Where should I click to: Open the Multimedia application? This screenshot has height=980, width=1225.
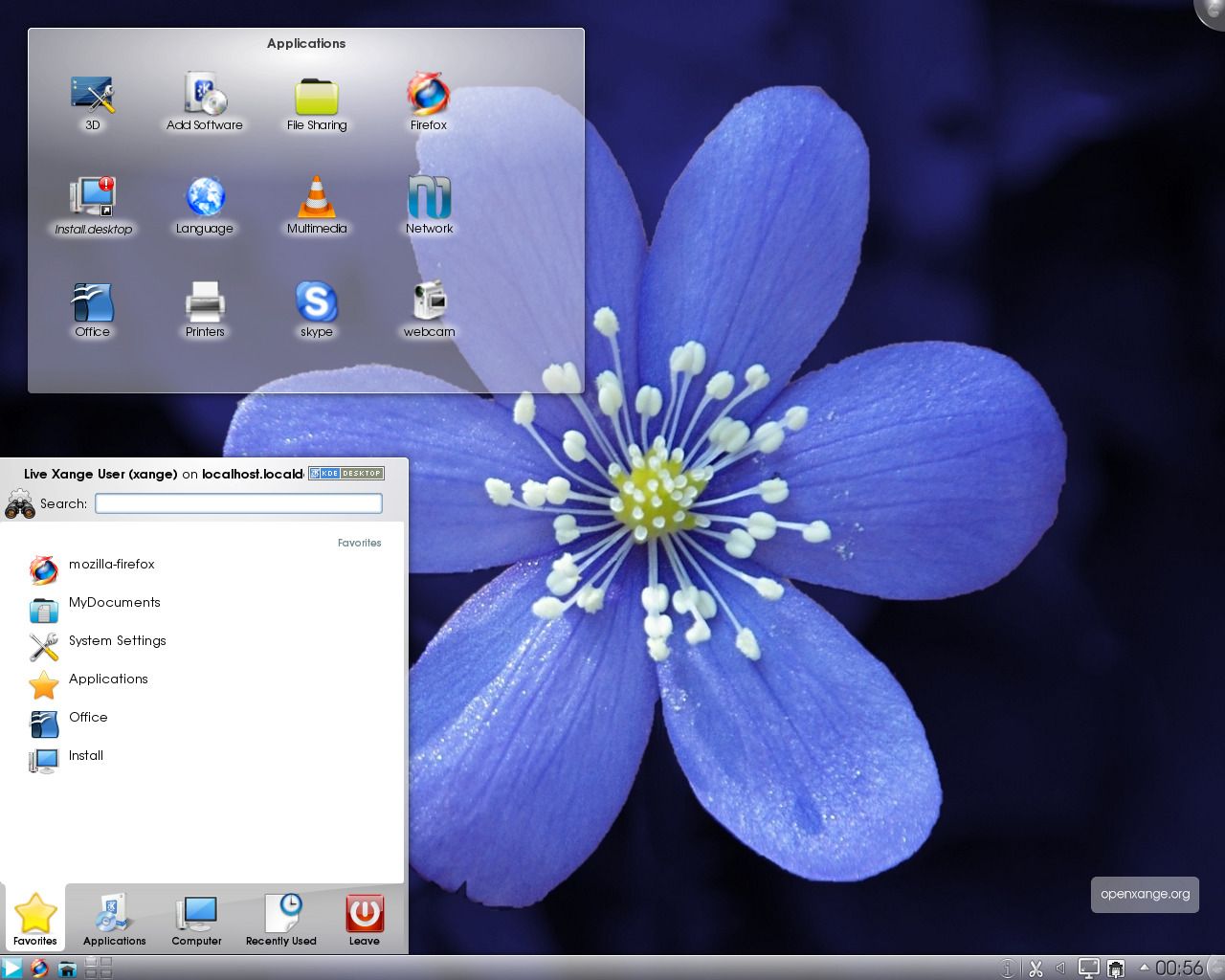coord(317,199)
